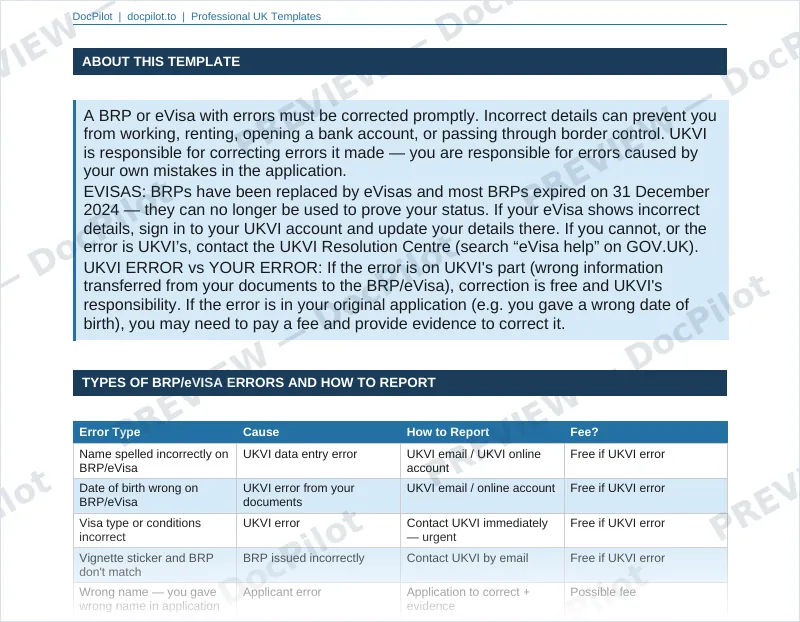This screenshot has width=800, height=622.
Task: Click 'UKVI error' cause cell in visa type row
Action: 318,530
